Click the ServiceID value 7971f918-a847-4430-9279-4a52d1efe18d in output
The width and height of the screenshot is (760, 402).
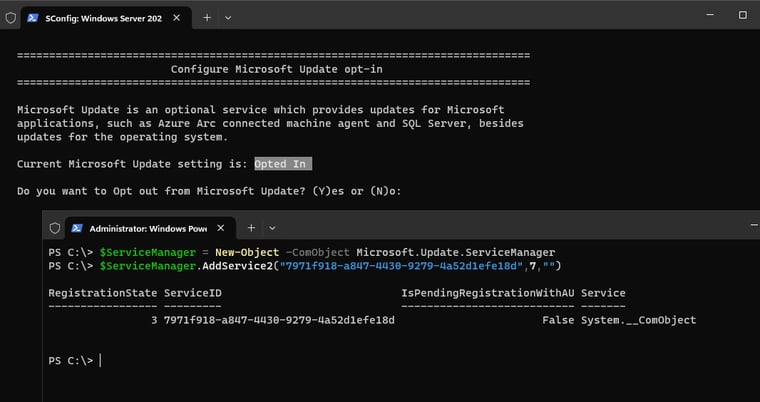pyautogui.click(x=279, y=320)
